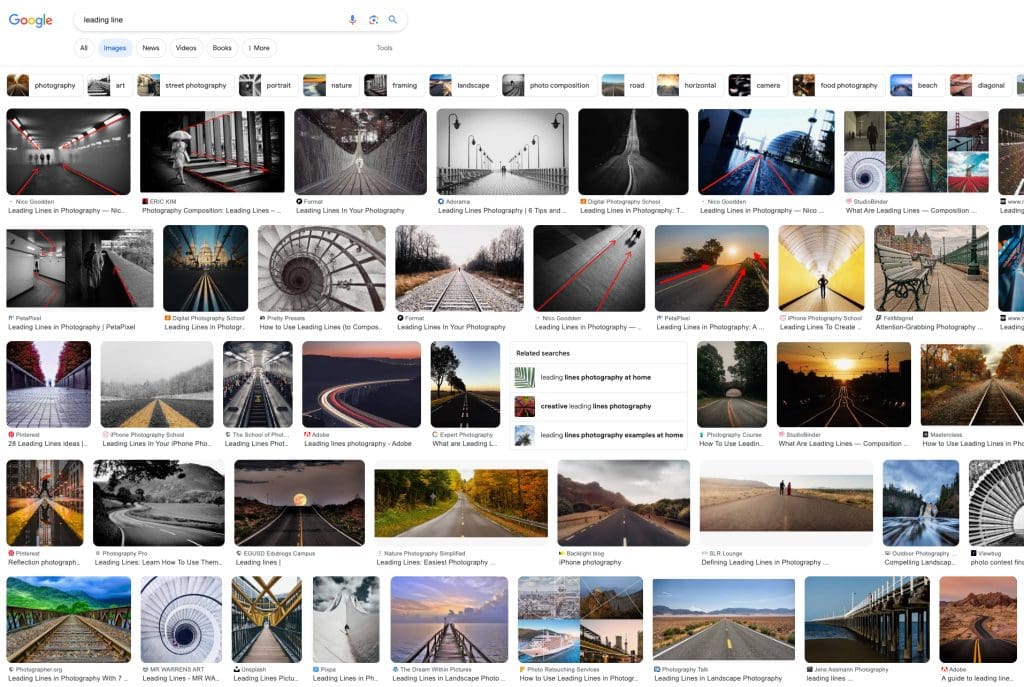Image resolution: width=1024 pixels, height=687 pixels.
Task: Pick the food photography filter chip
Action: [x=837, y=85]
